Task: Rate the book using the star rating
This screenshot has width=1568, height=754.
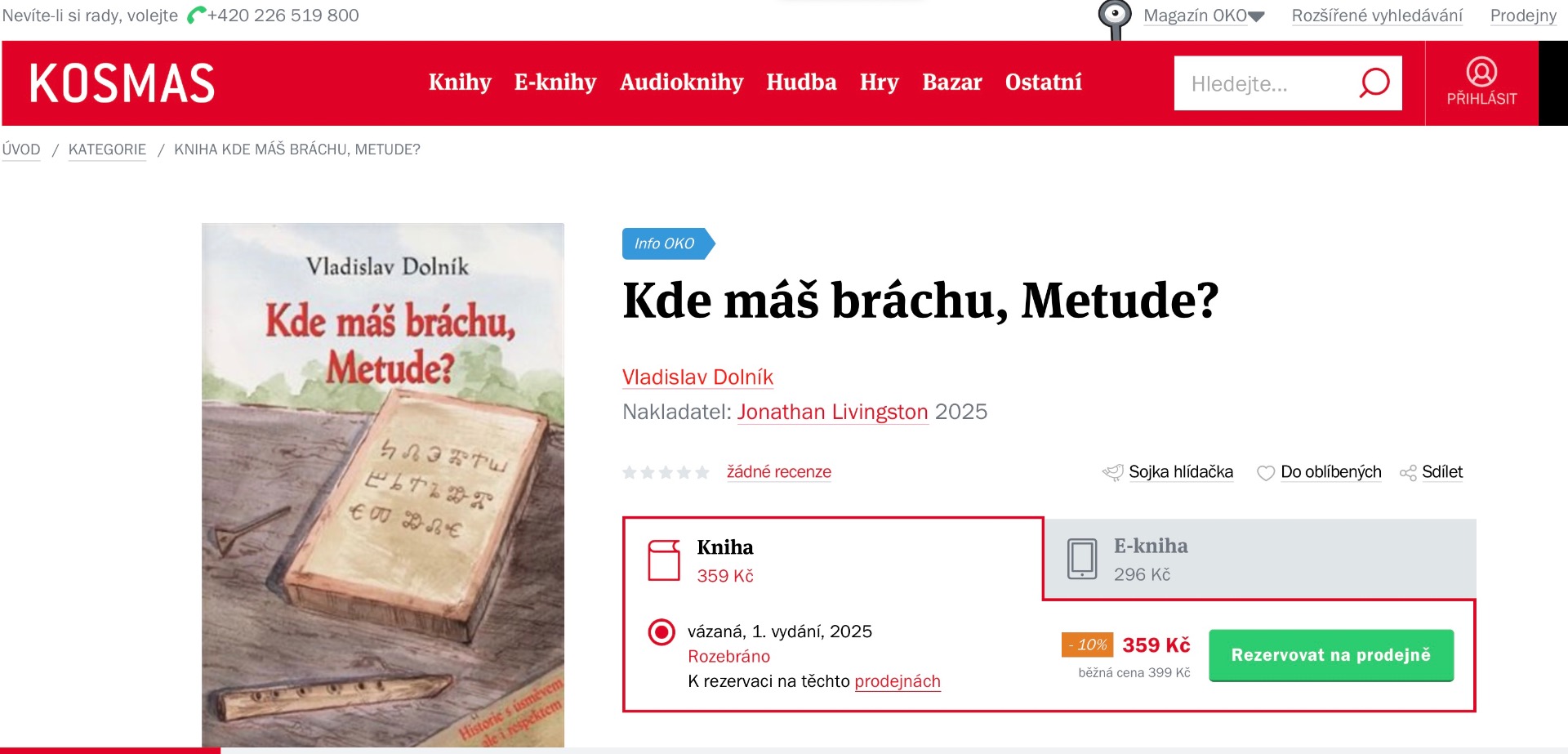Action: 666,472
